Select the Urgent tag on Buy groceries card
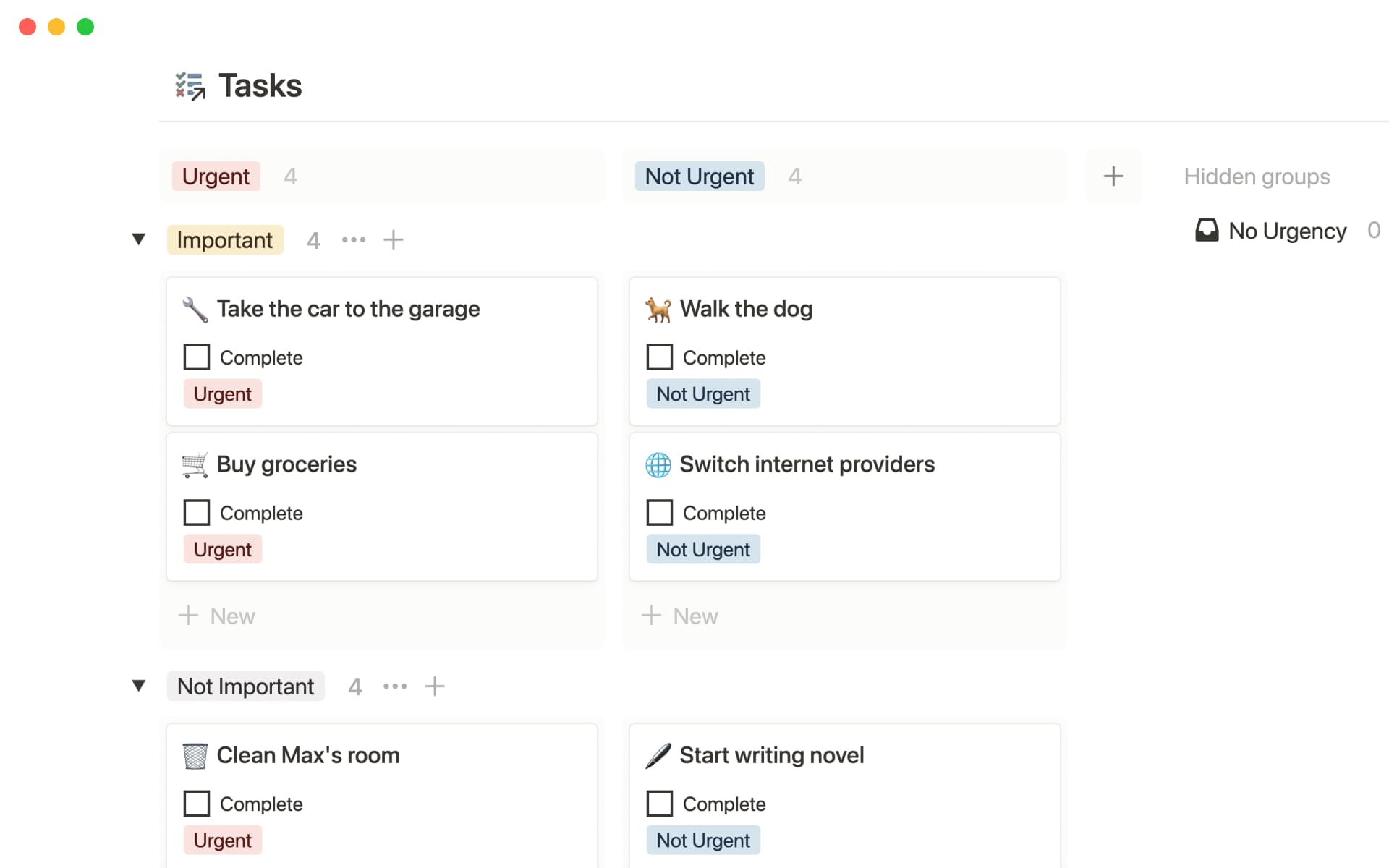Image resolution: width=1389 pixels, height=868 pixels. (x=223, y=550)
